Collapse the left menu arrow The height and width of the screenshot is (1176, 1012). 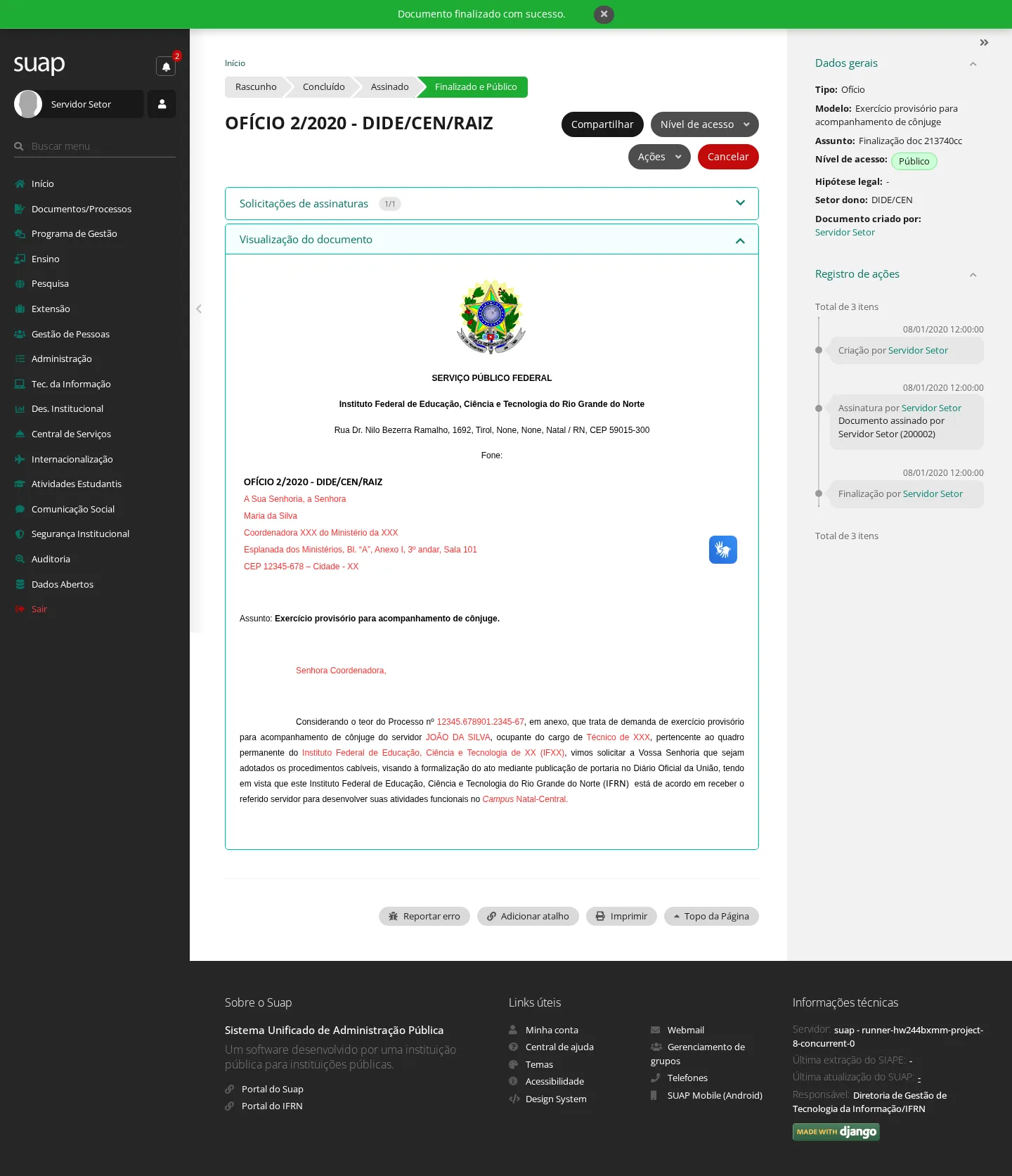[x=199, y=309]
